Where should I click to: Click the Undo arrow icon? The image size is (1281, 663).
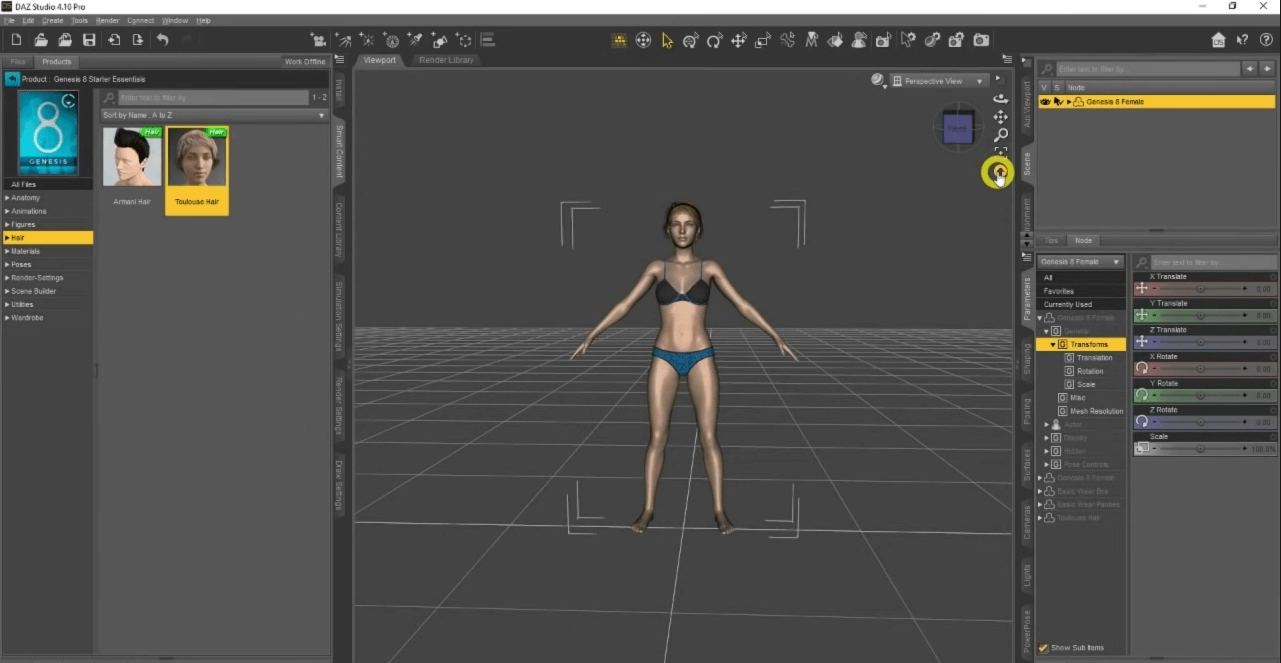(x=162, y=40)
